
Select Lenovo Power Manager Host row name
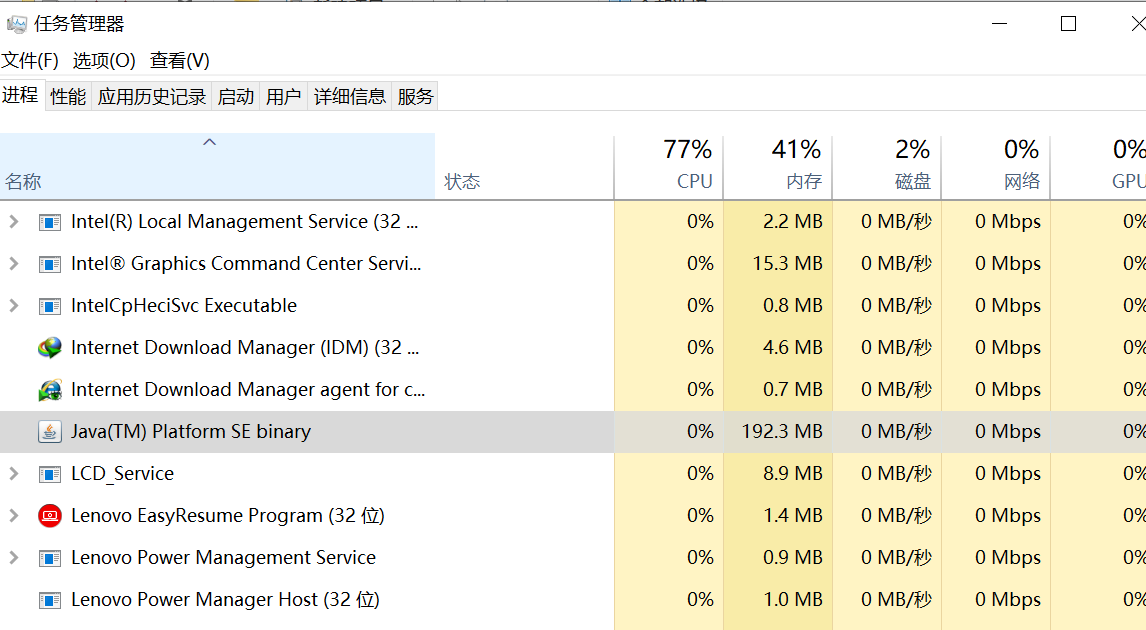pos(225,600)
